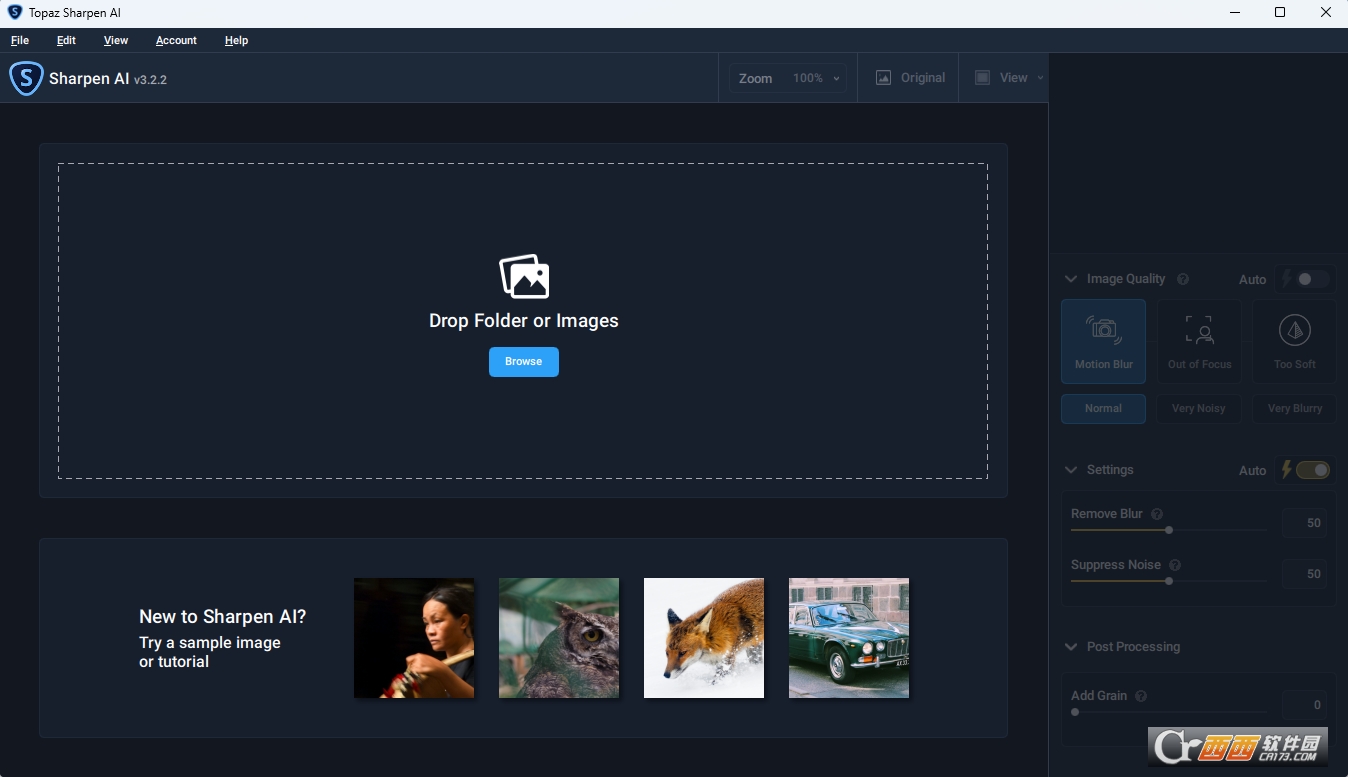Image resolution: width=1348 pixels, height=777 pixels.
Task: Open the Edit menu
Action: [66, 41]
